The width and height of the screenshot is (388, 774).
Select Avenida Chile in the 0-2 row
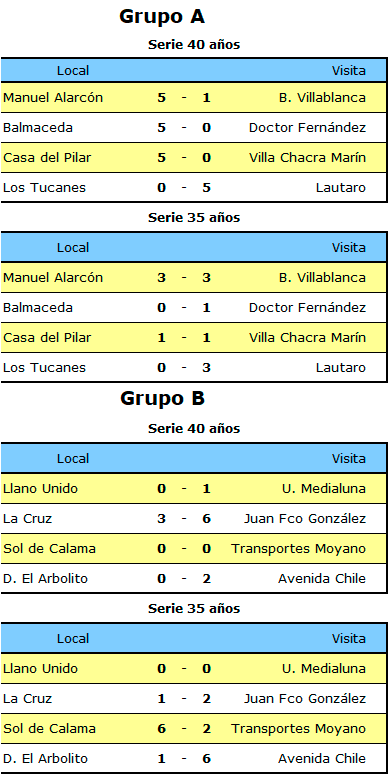pos(322,579)
